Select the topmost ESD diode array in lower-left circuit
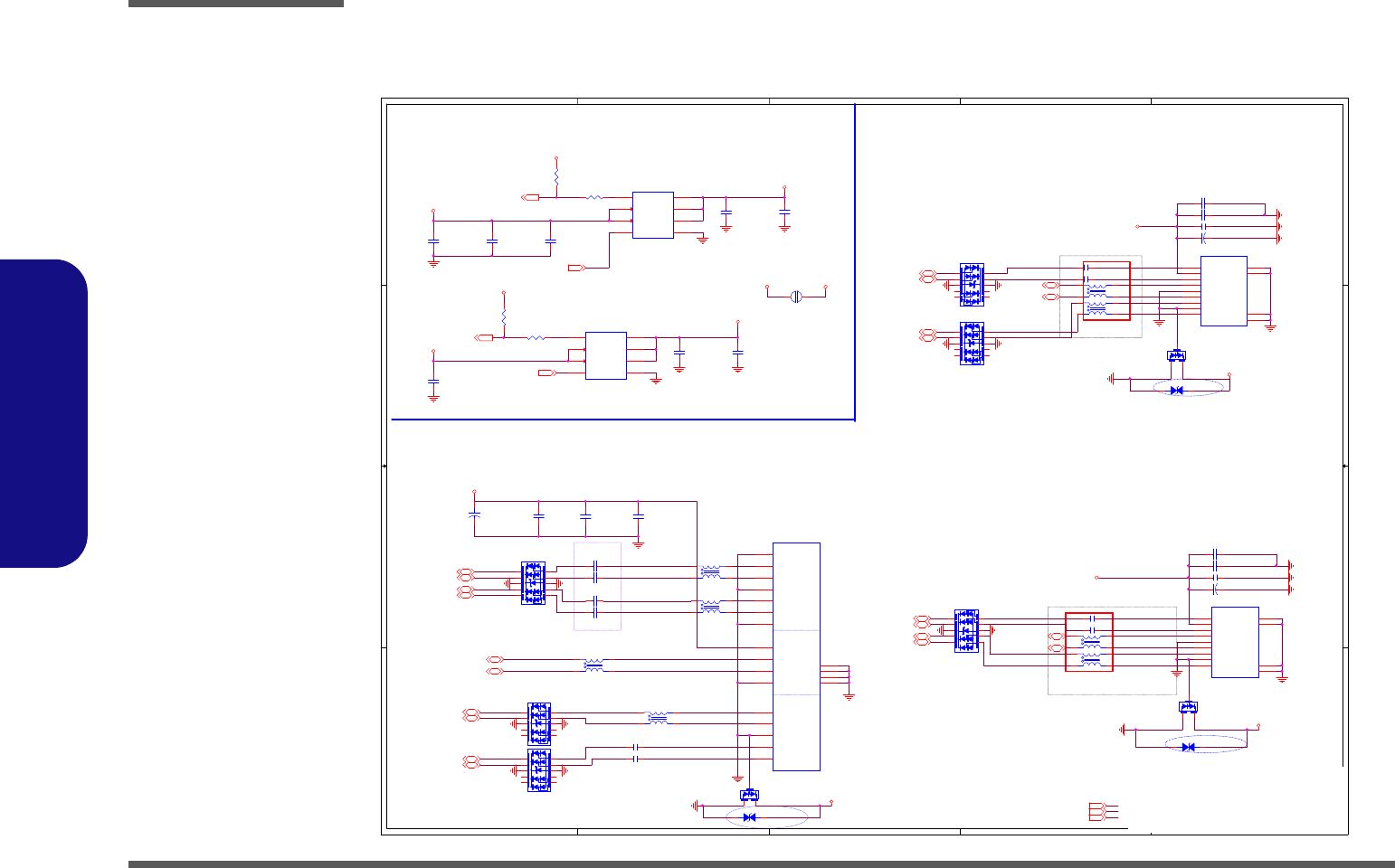This screenshot has height=868, width=1395. click(x=533, y=583)
